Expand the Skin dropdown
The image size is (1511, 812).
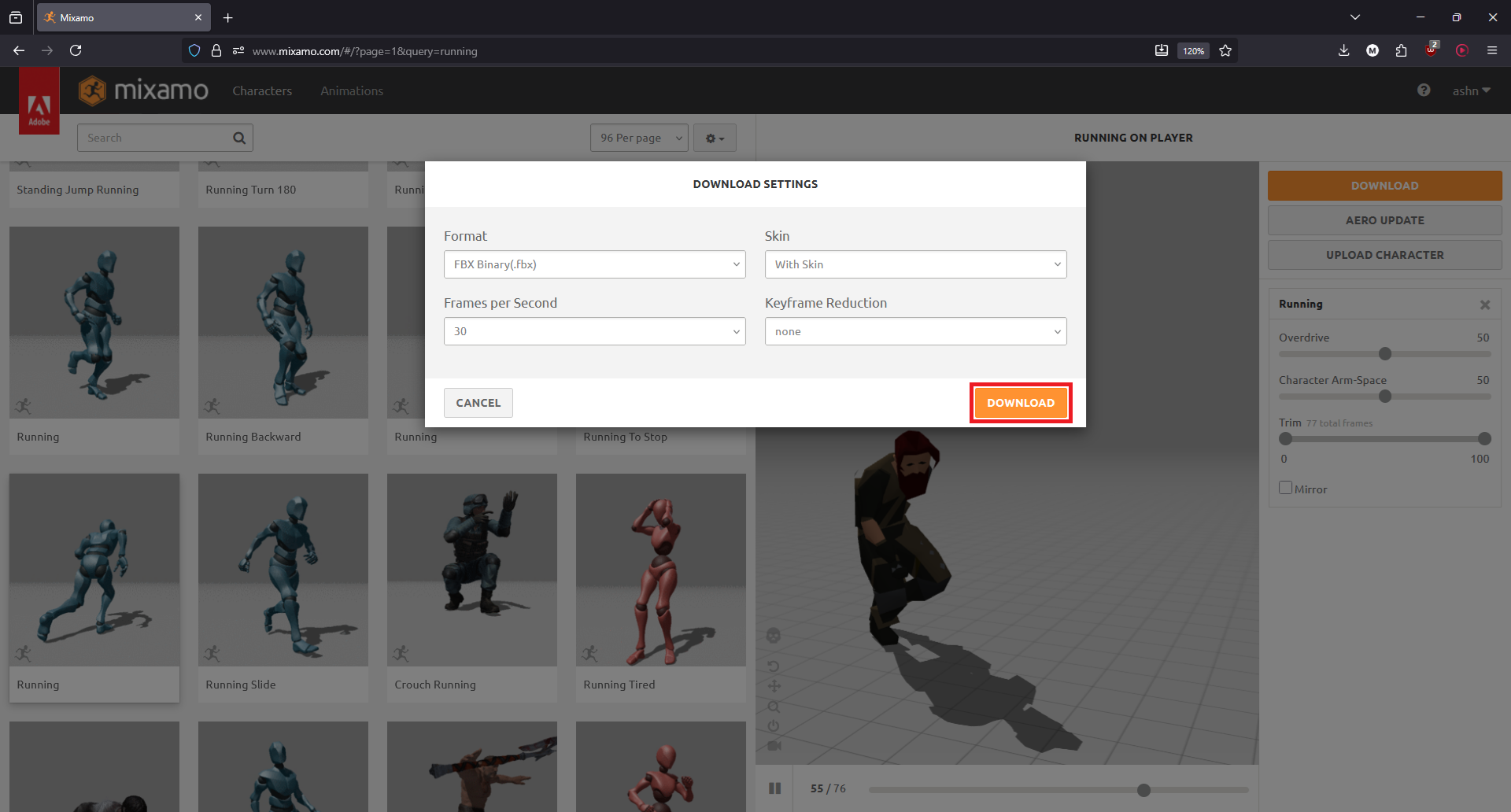tap(915, 264)
